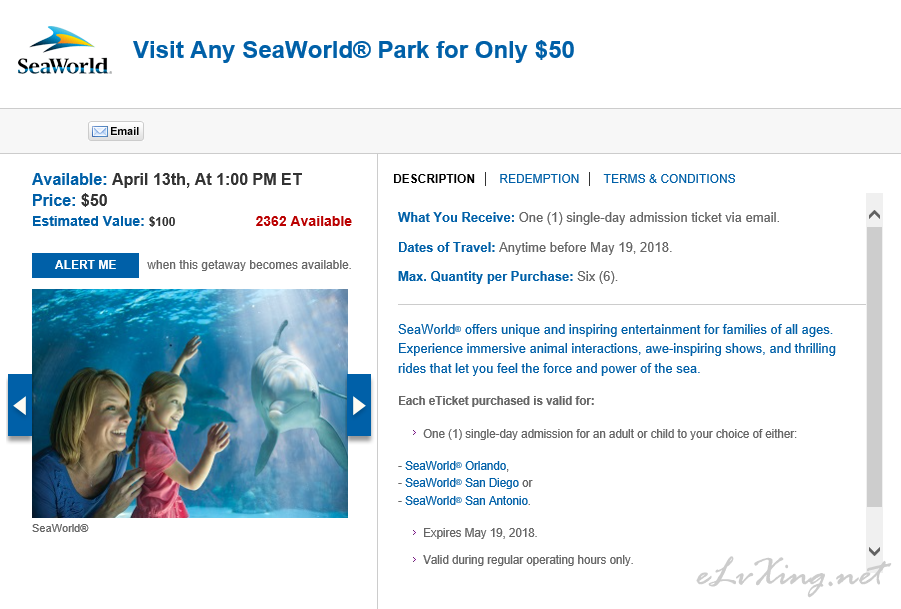The height and width of the screenshot is (609, 901).
Task: Click the ALERT ME button
Action: (85, 265)
